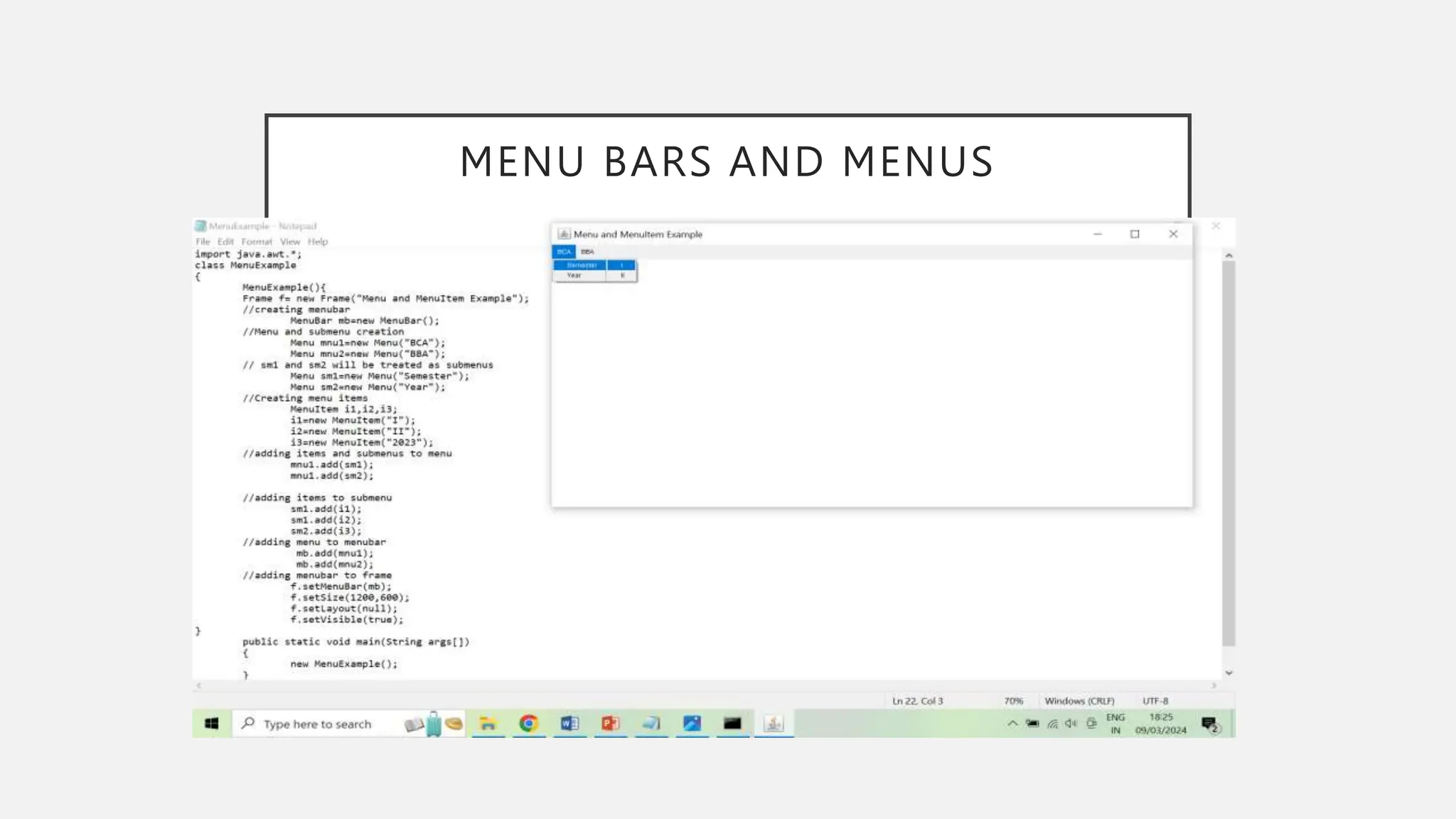Click the Help menu in Notepad
1456x819 pixels.
318,242
